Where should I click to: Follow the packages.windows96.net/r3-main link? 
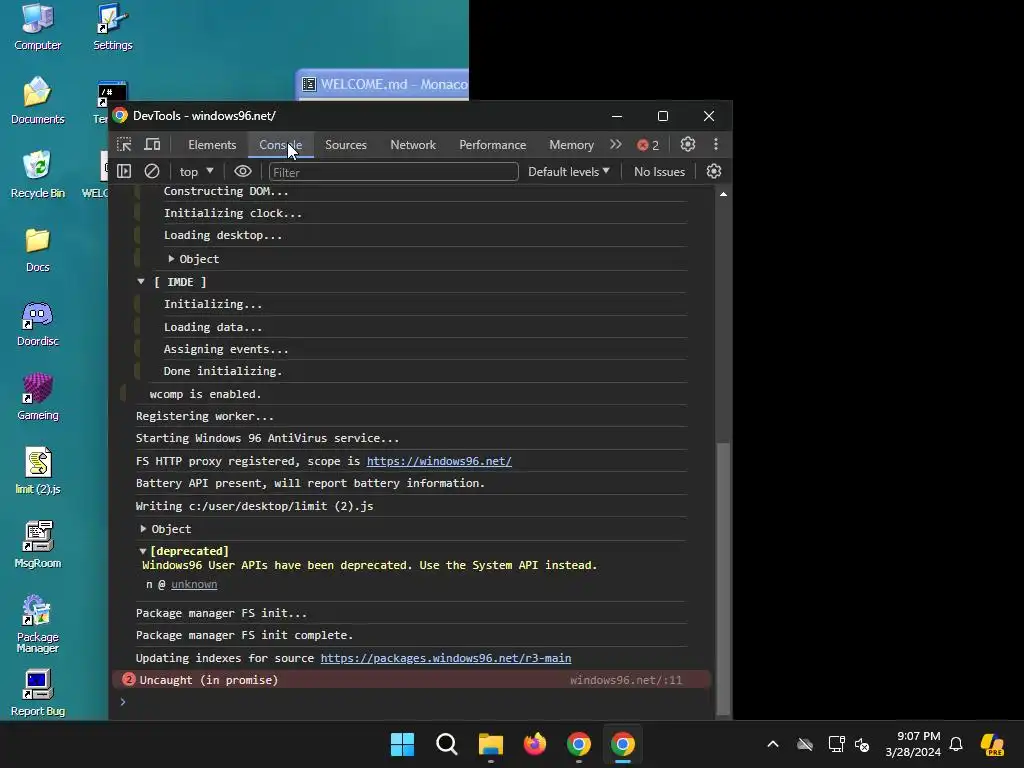coord(445,658)
